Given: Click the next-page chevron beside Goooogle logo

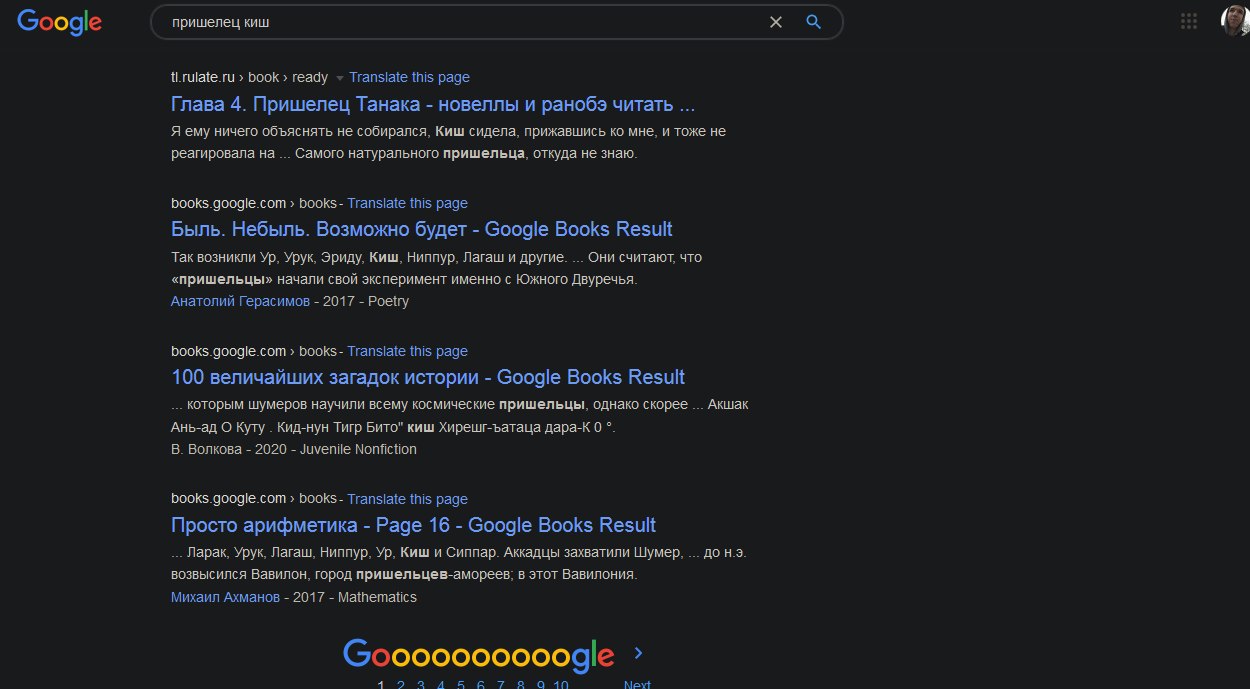Looking at the screenshot, I should coord(638,653).
